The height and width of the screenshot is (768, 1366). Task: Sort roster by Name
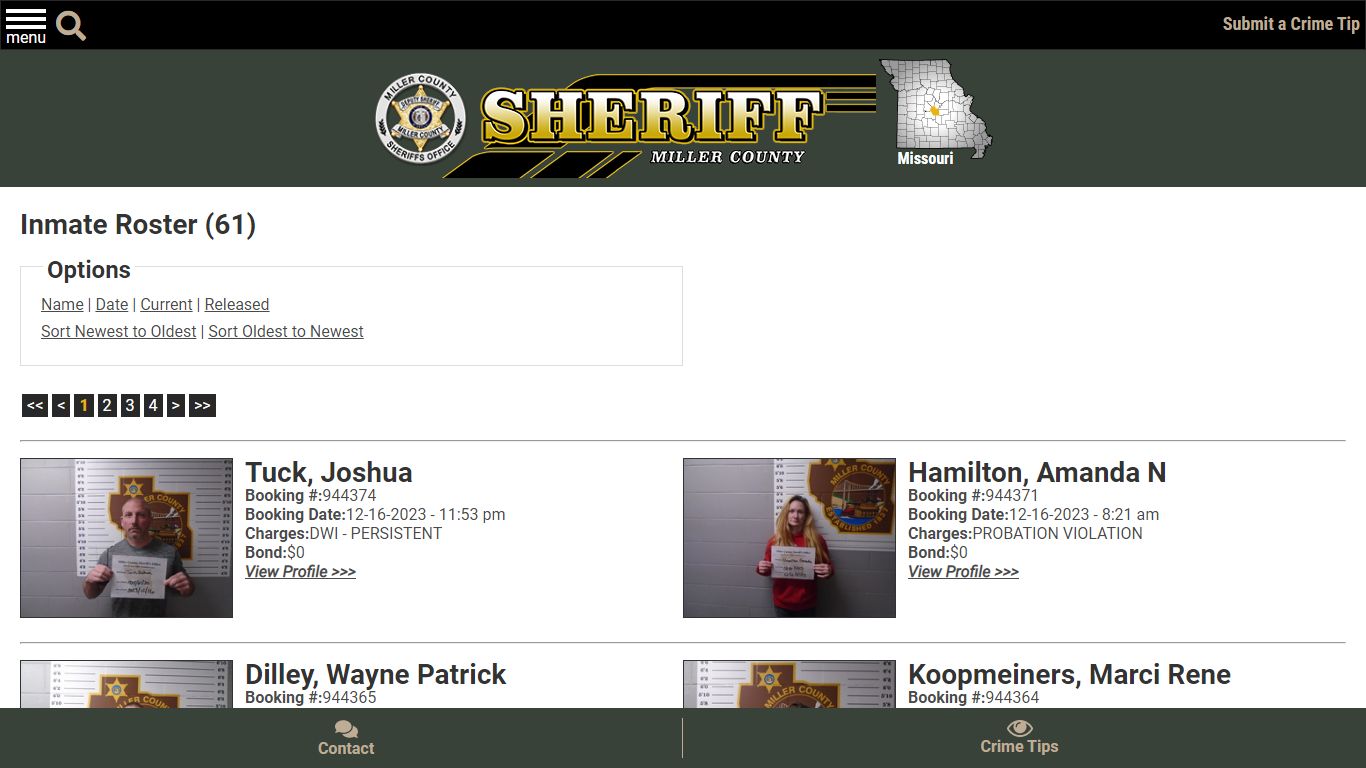click(x=62, y=304)
